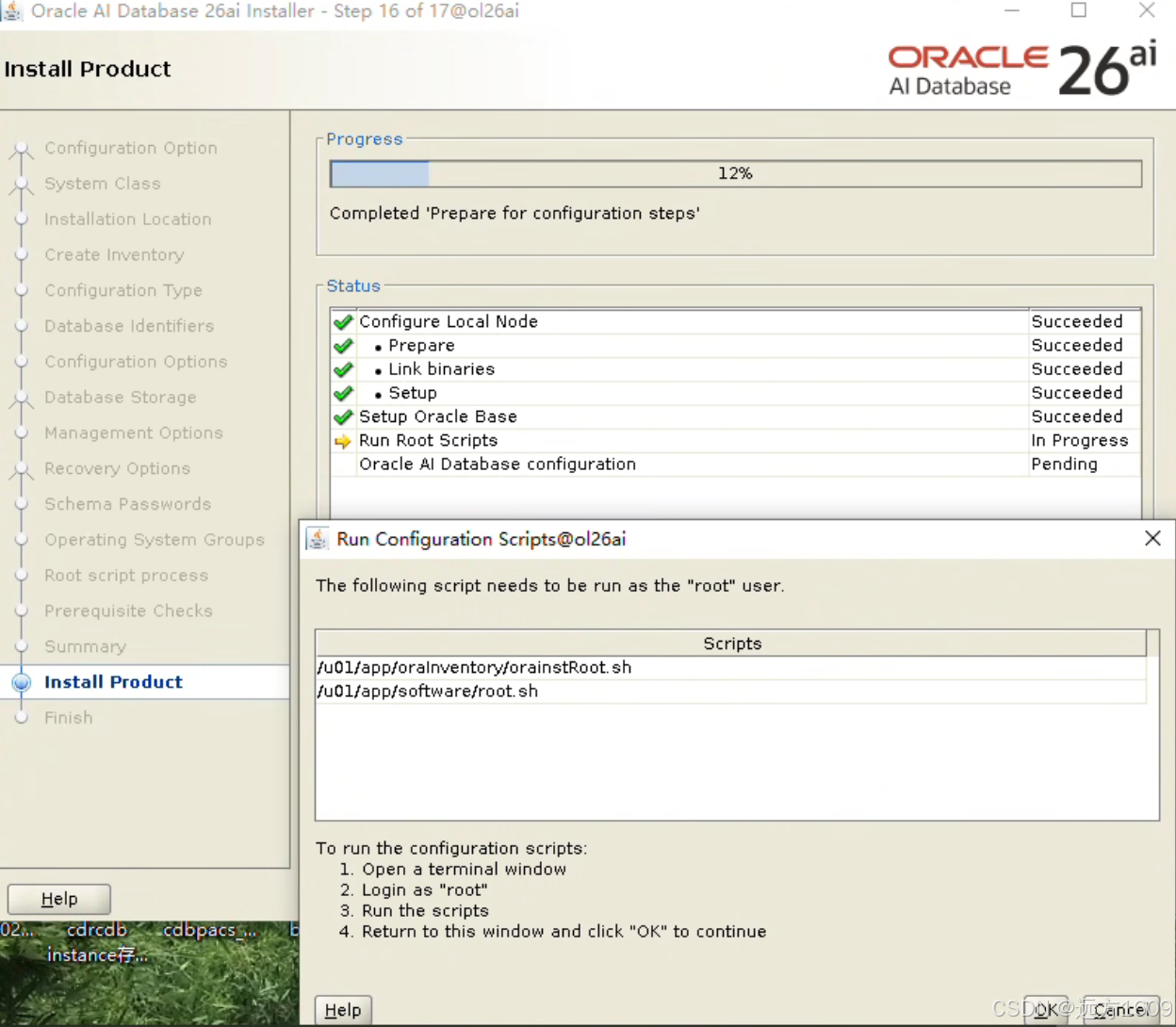The width and height of the screenshot is (1176, 1027).
Task: Click green checkmark beside Setup step
Action: click(343, 393)
